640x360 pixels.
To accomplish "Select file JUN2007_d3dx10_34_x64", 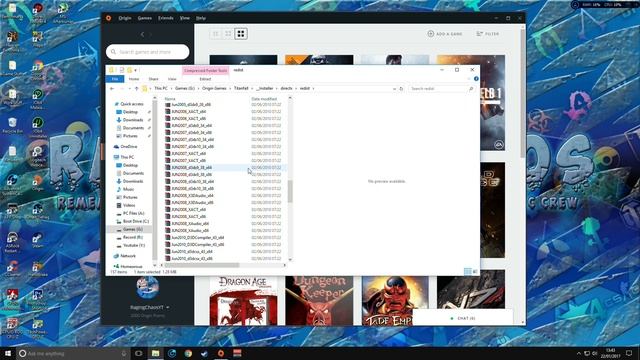I will [x=192, y=140].
